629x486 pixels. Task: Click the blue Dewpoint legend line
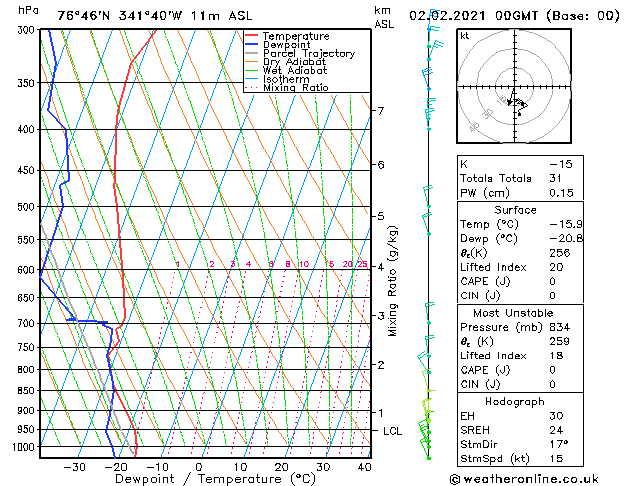(251, 45)
